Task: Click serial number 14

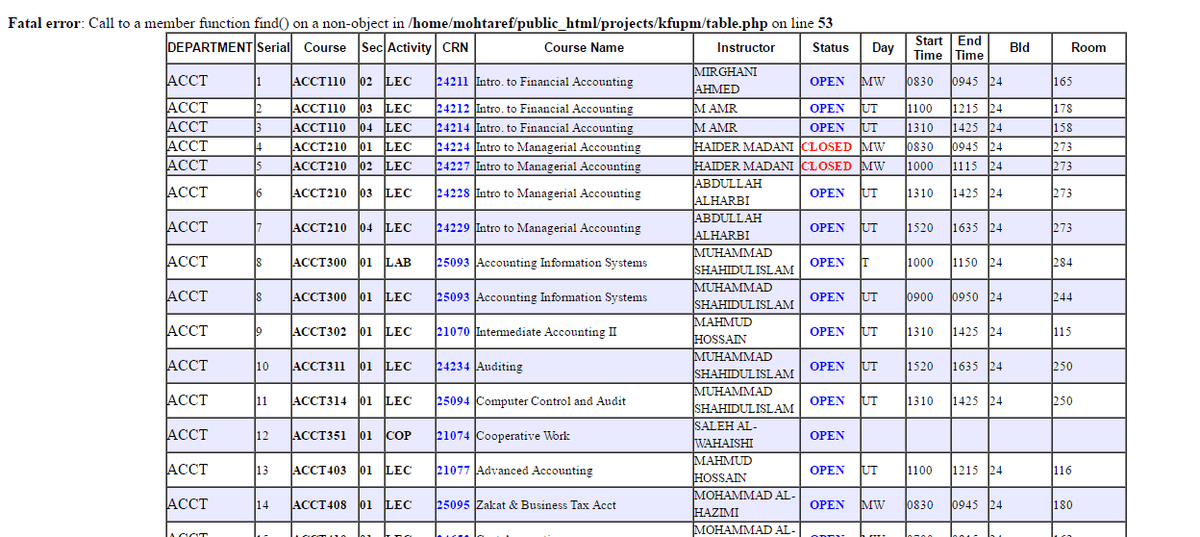Action: 263,505
